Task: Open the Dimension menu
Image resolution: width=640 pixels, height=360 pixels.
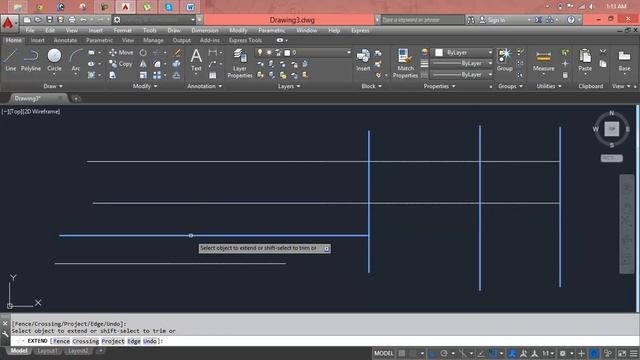Action: coord(205,31)
